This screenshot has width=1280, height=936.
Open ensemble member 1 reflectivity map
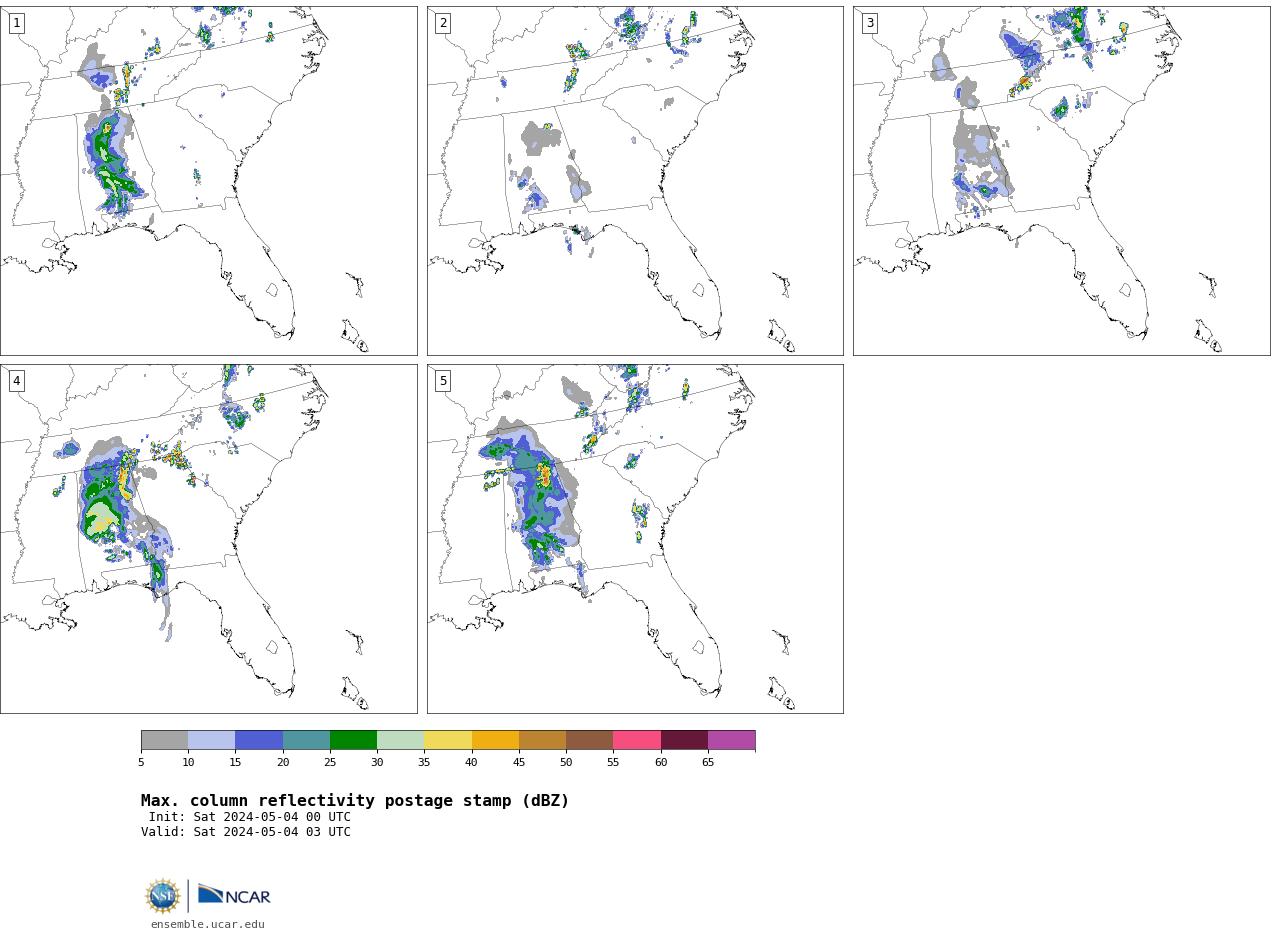pyautogui.click(x=209, y=181)
